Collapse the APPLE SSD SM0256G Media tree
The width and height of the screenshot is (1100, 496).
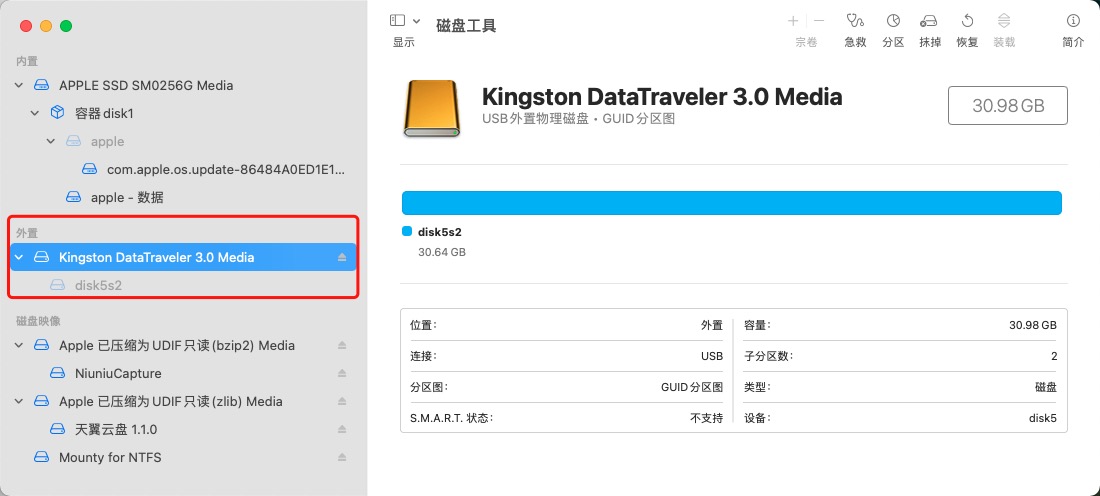pos(19,86)
